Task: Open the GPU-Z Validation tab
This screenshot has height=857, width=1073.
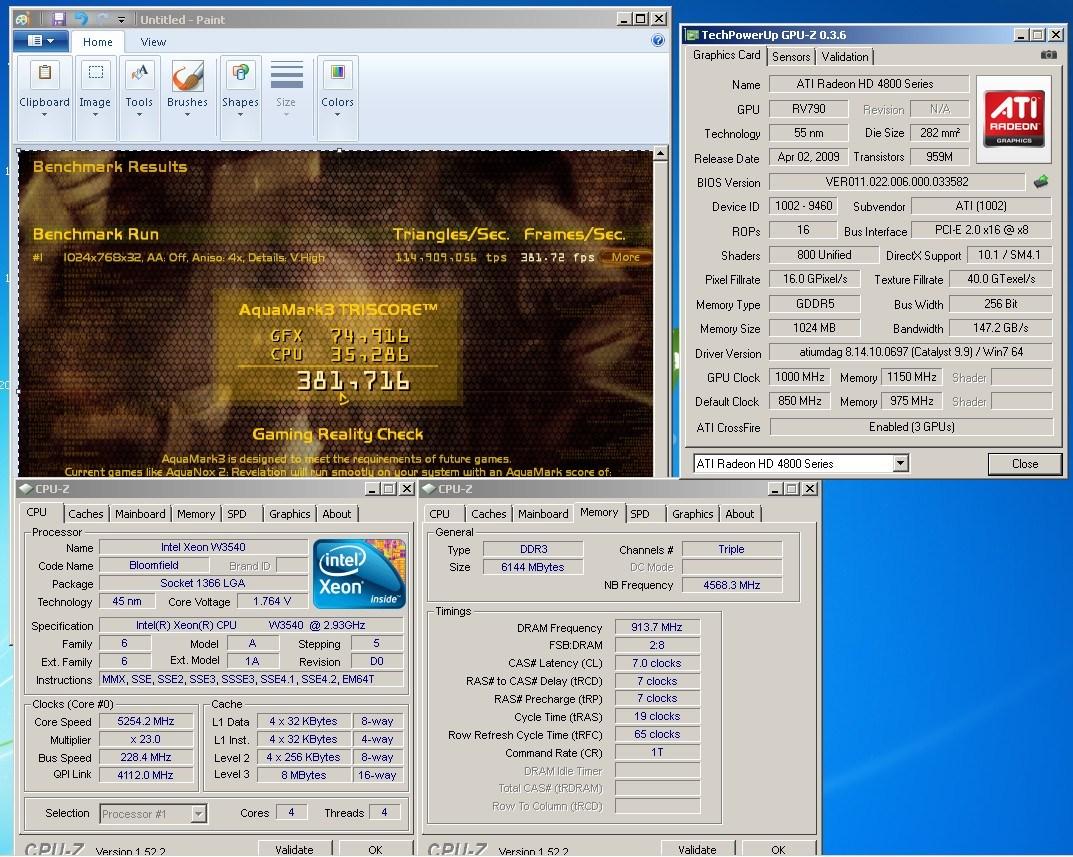Action: [x=844, y=57]
